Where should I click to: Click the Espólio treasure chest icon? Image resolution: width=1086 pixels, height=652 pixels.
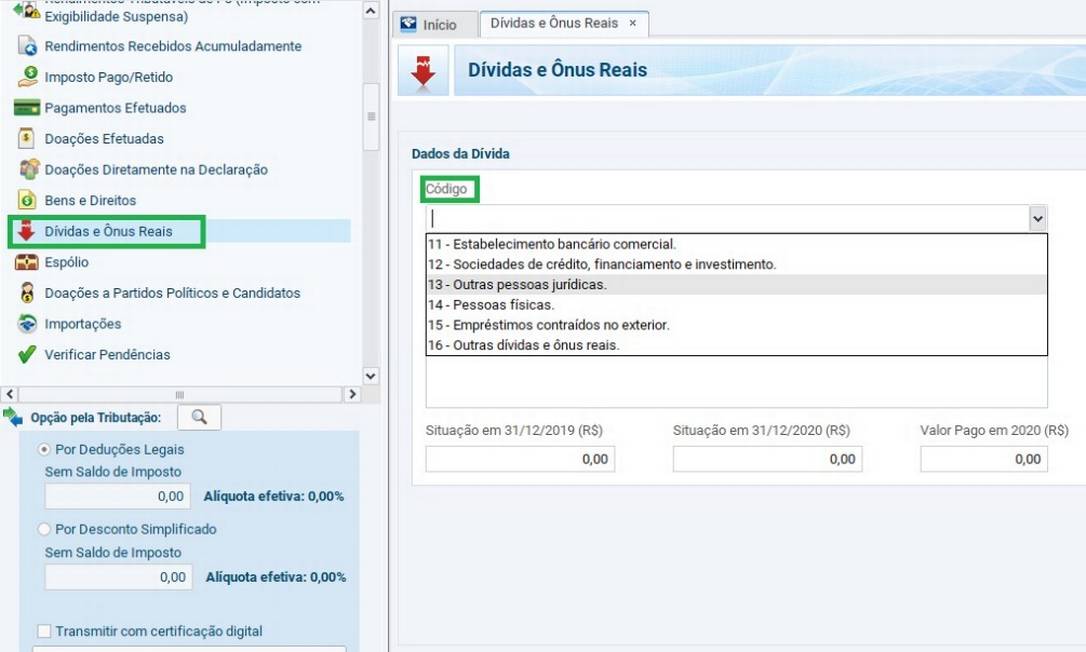[x=27, y=263]
